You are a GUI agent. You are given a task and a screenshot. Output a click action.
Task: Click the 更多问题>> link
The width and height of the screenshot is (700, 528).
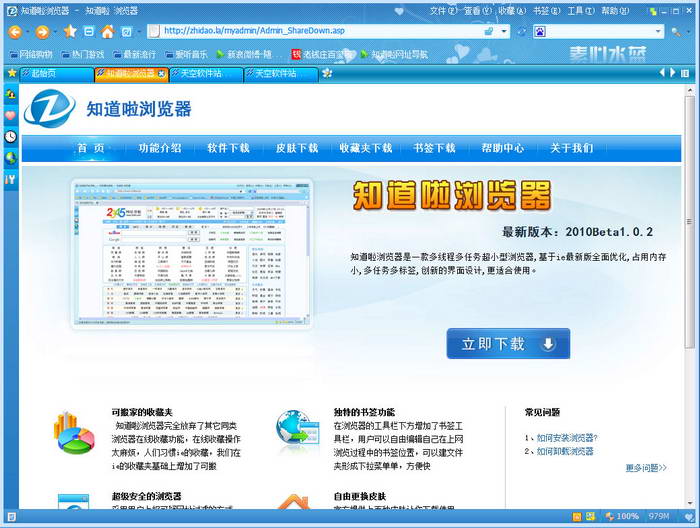[646, 468]
